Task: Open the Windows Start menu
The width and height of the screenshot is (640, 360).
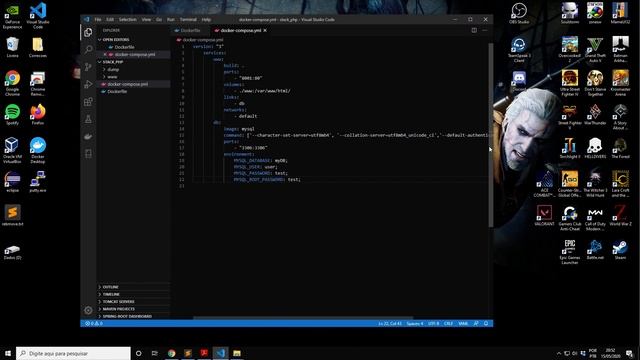Action: click(8, 353)
